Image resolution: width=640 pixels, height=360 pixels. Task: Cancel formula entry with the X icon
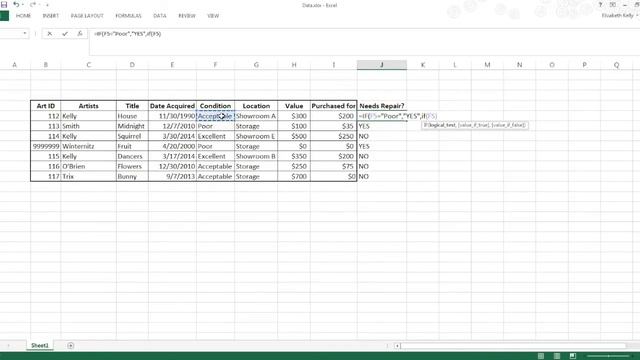pos(49,34)
